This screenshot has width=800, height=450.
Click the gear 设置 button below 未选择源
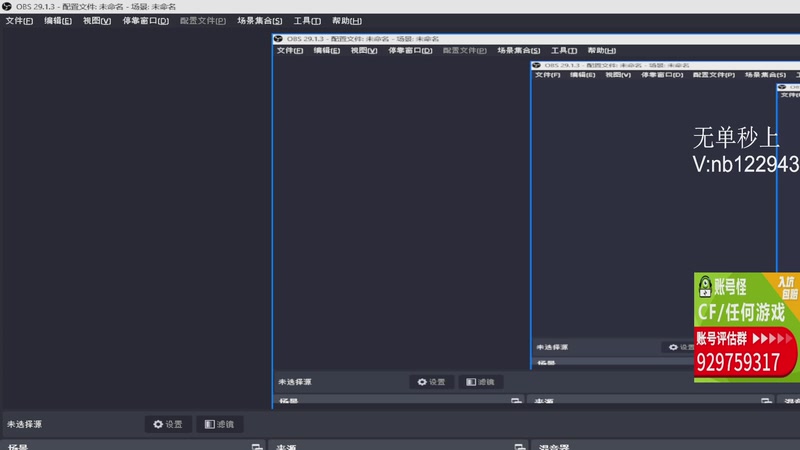coord(168,424)
